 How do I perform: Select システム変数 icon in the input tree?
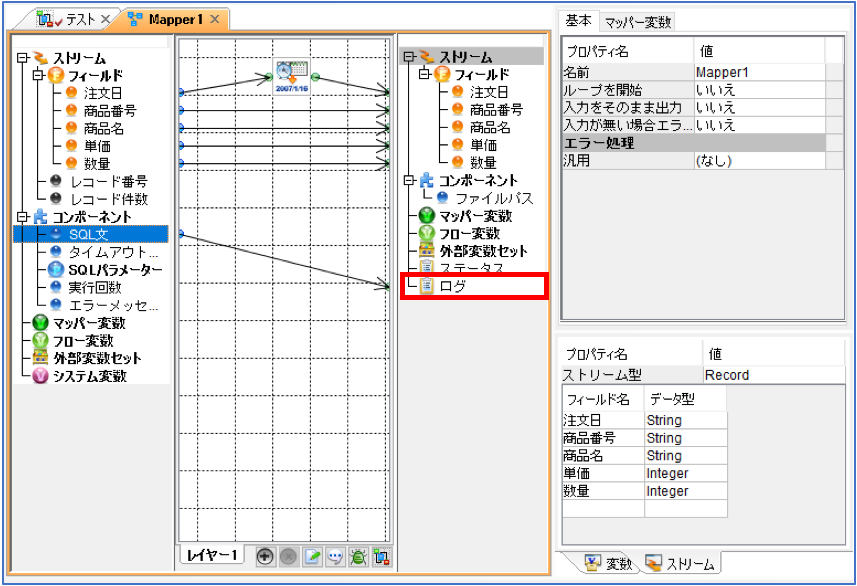pos(40,376)
